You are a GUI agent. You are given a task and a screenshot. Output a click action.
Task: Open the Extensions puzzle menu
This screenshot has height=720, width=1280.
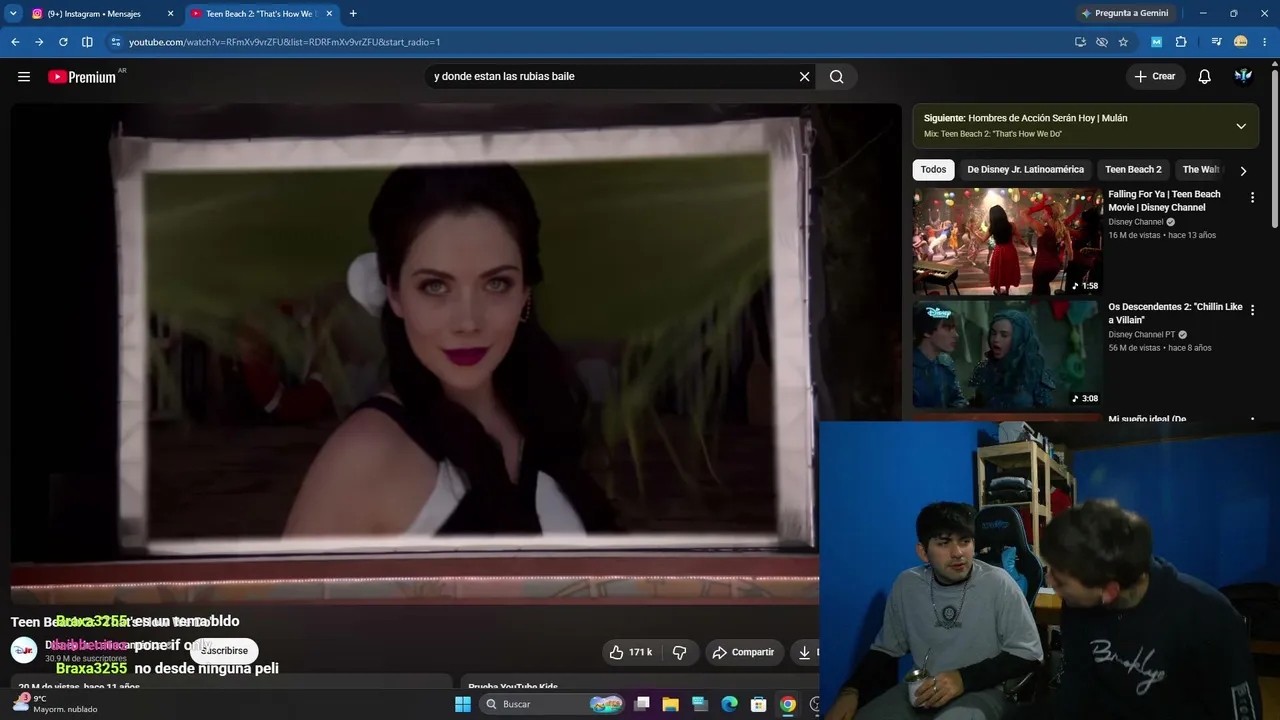coord(1181,42)
